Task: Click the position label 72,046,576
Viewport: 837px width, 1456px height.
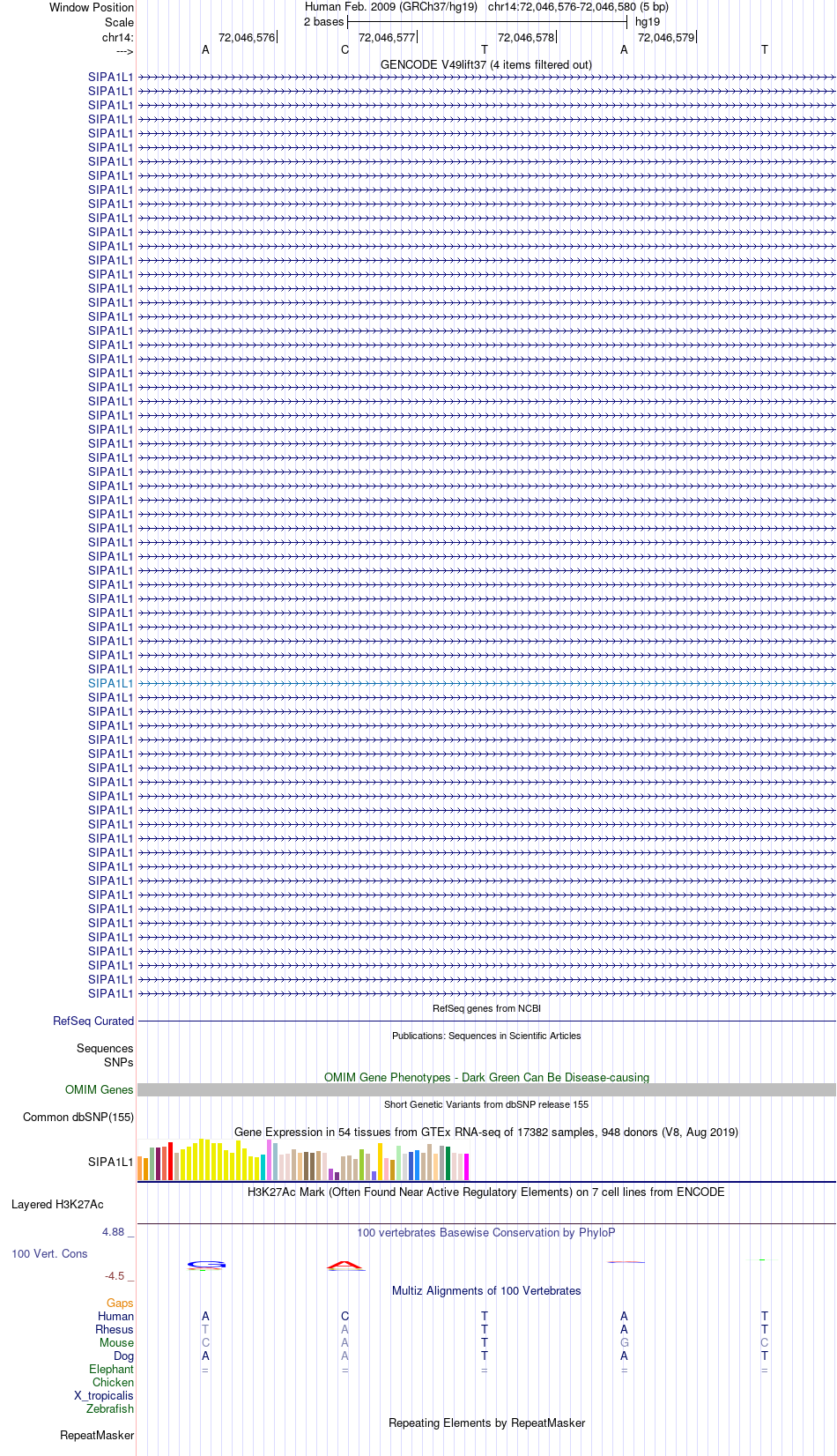Action: (247, 37)
